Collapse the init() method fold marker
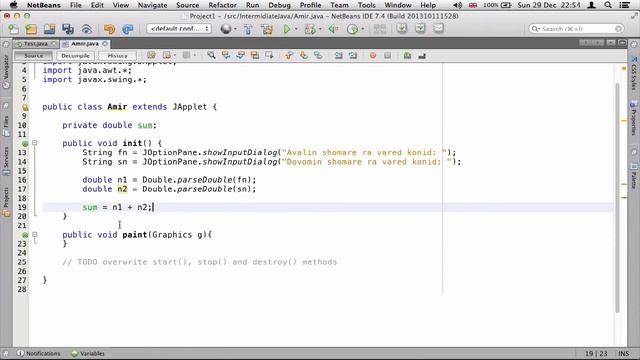This screenshot has height=360, width=640. [35, 143]
